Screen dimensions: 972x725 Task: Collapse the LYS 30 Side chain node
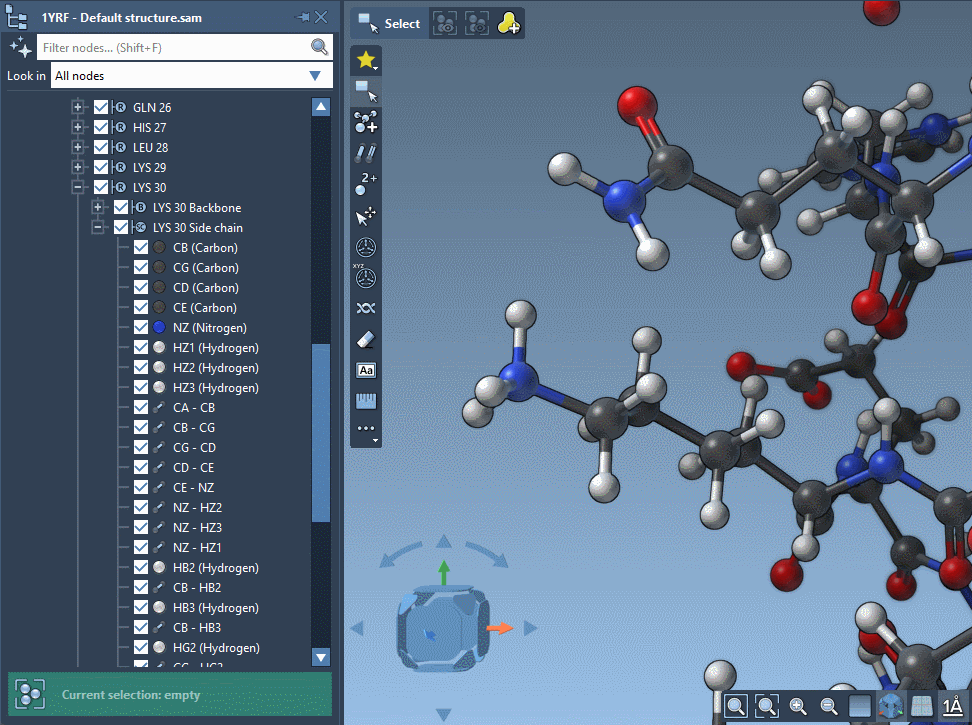click(x=97, y=227)
